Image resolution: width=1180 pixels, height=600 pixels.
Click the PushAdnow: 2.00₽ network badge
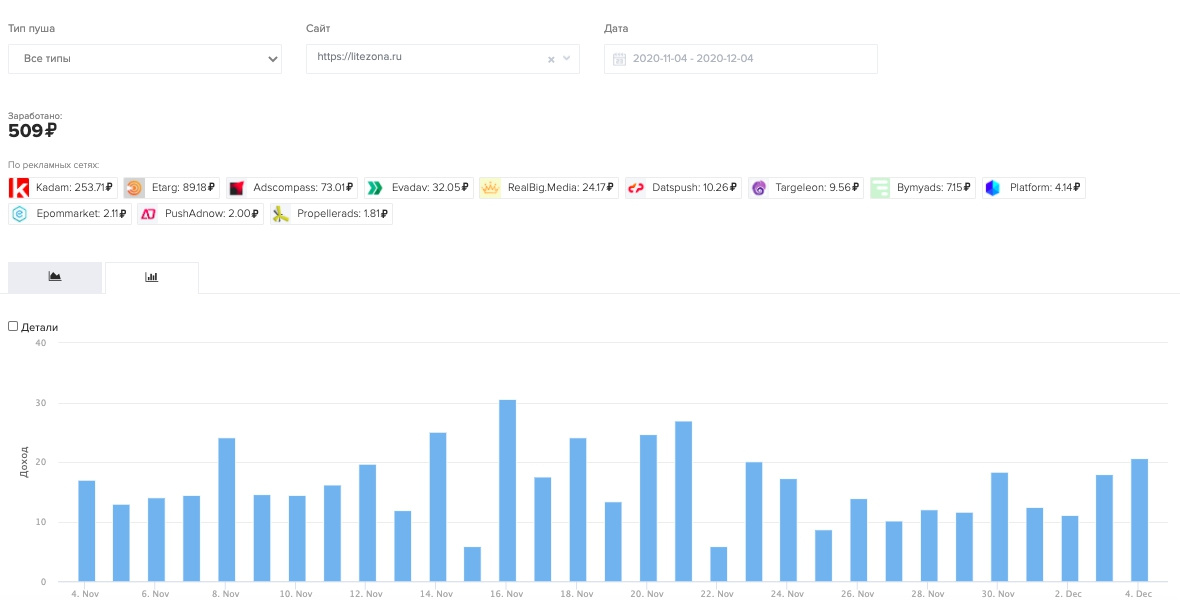click(x=200, y=213)
